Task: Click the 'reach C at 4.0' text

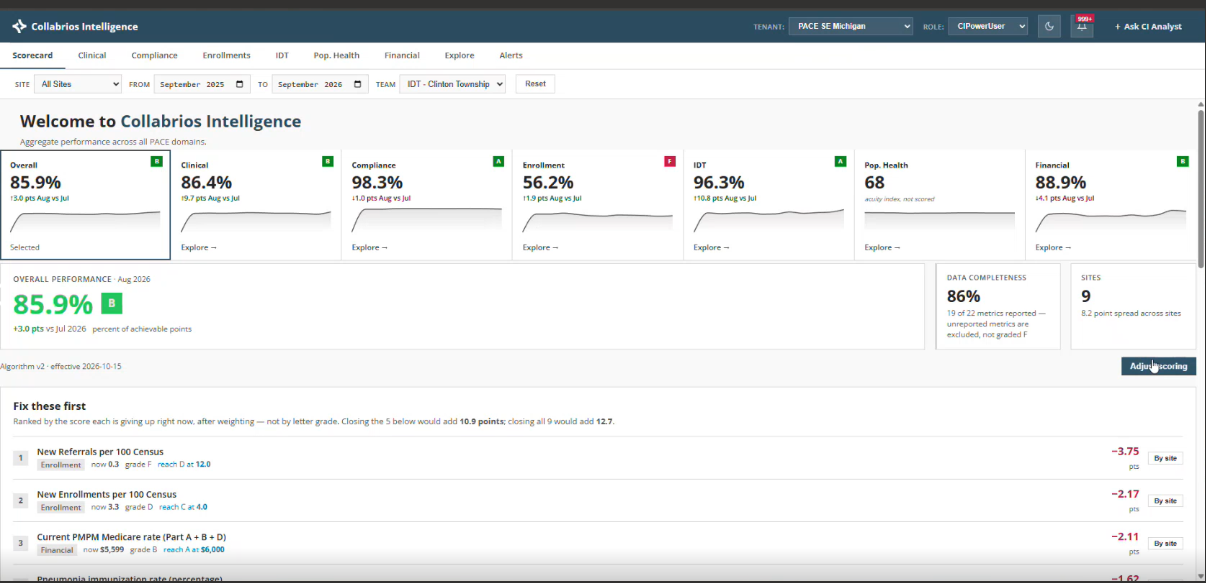Action: [183, 507]
